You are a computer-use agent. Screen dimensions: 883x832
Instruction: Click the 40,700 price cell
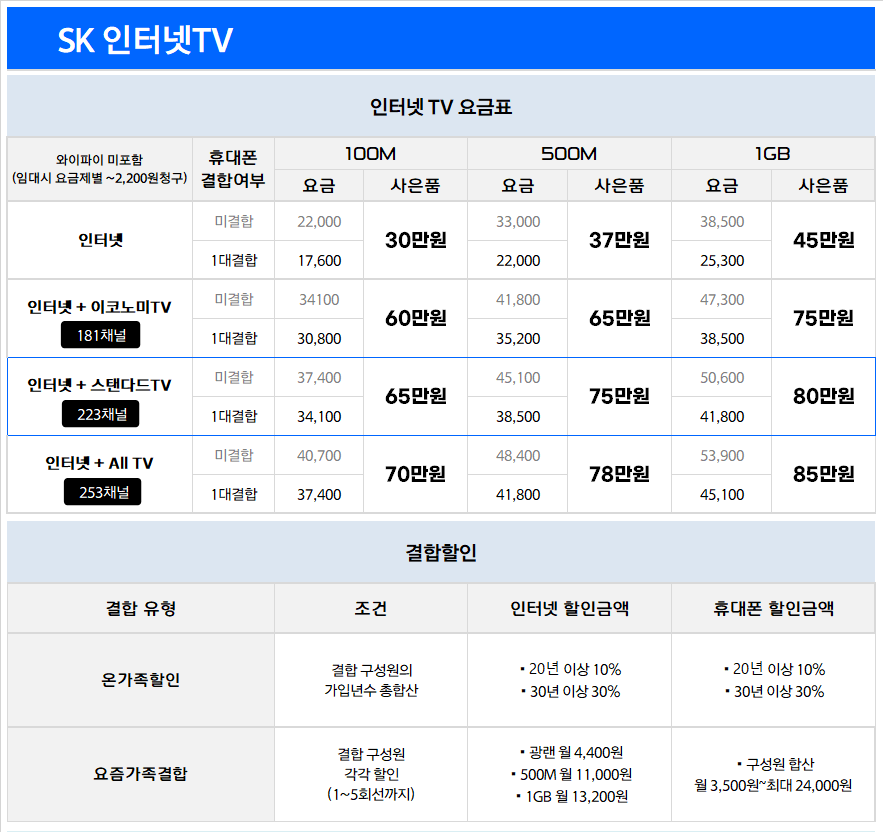pos(319,456)
